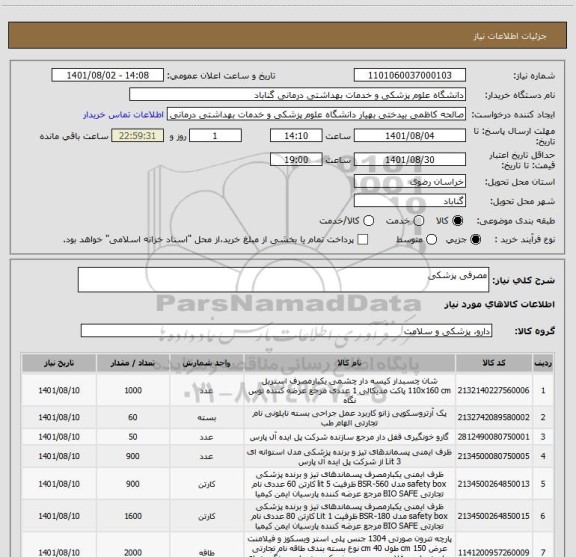The height and width of the screenshot is (557, 576).
Task: Click quantity 50 in row 3
Action: [133, 437]
